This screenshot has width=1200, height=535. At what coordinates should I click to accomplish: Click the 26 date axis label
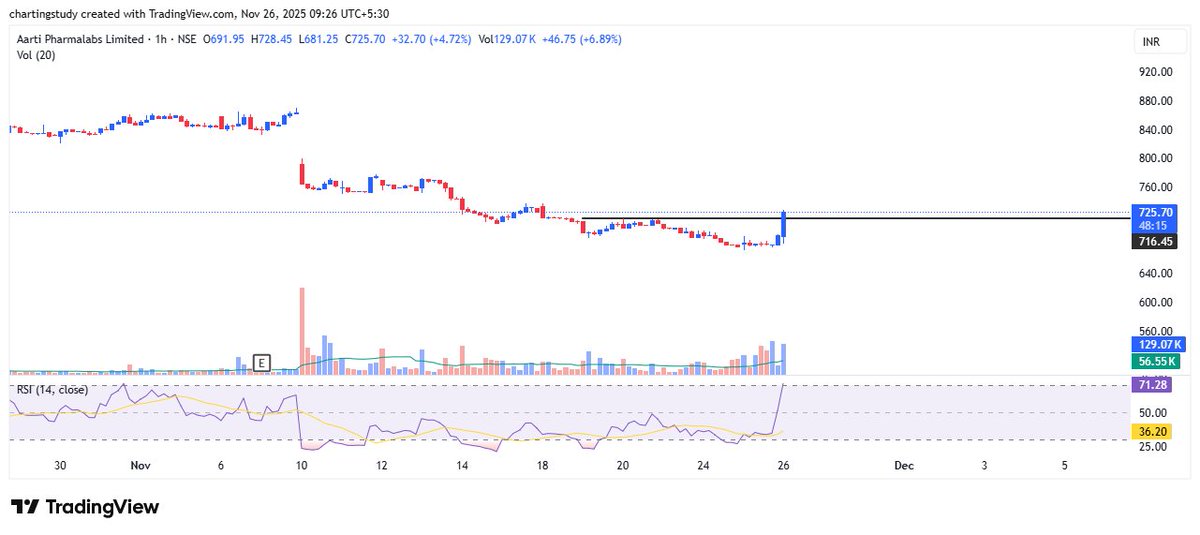(784, 466)
